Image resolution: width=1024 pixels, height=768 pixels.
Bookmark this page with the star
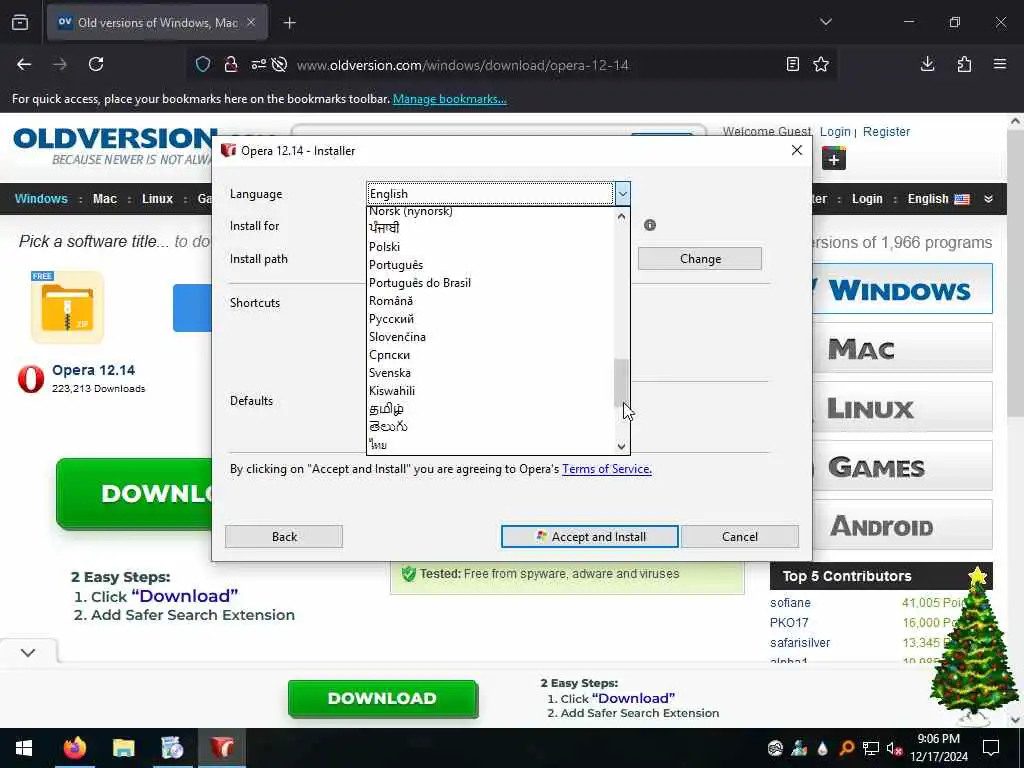coord(821,64)
